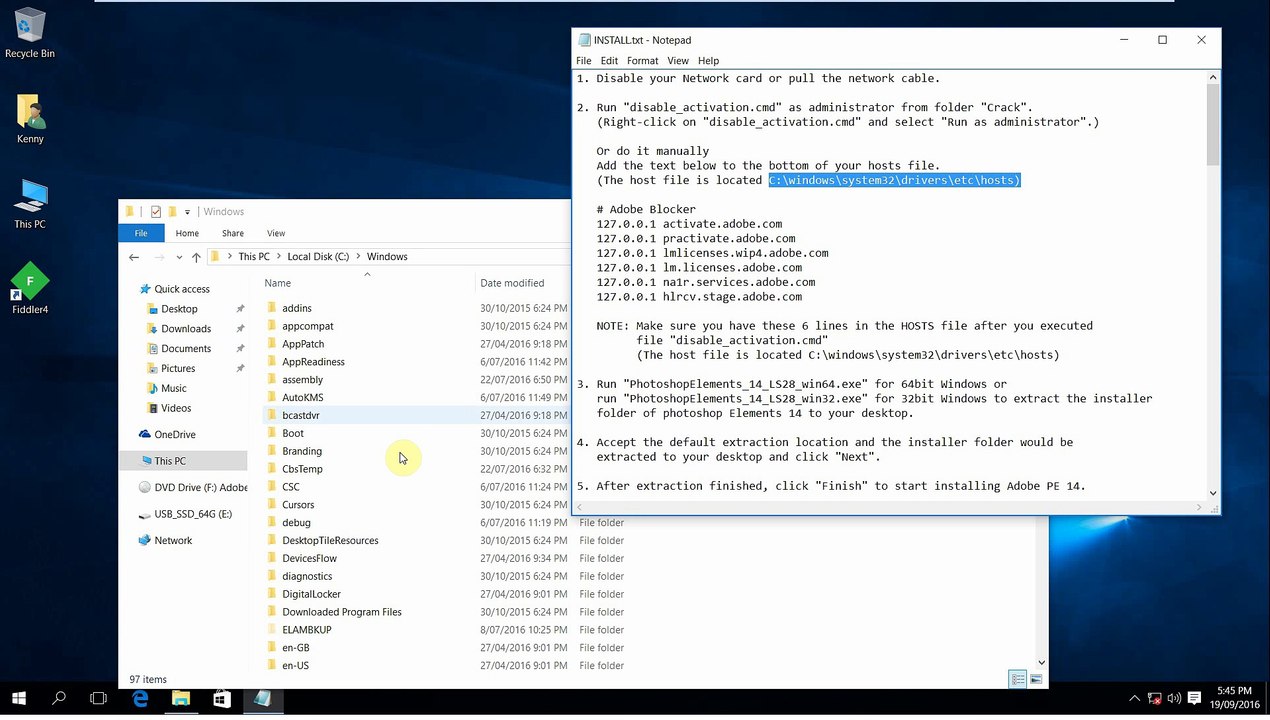Open the taskbar clock and date
Image resolution: width=1270 pixels, height=720 pixels.
pos(1235,698)
